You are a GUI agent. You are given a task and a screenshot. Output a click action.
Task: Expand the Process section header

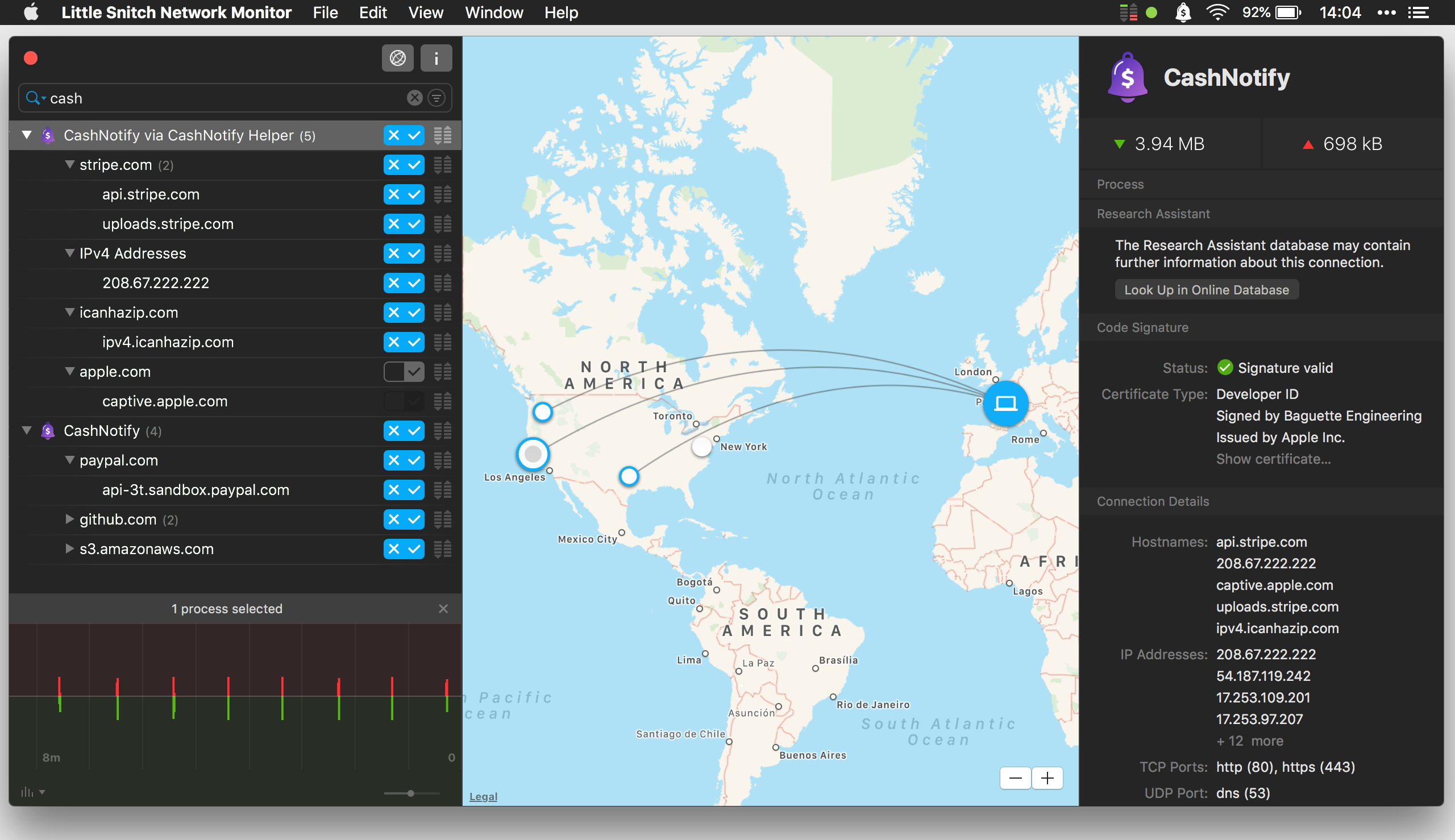click(x=1261, y=185)
